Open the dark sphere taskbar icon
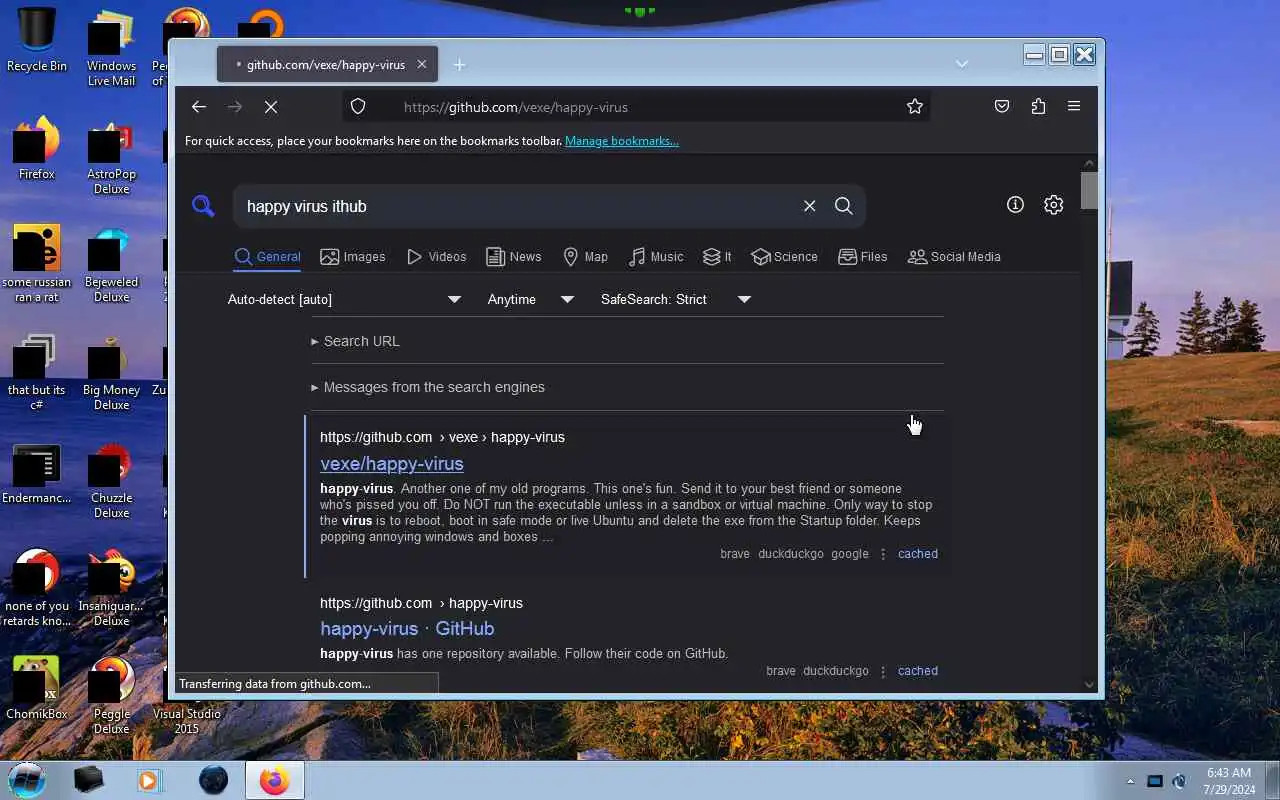Image resolution: width=1280 pixels, height=800 pixels. coord(213,780)
